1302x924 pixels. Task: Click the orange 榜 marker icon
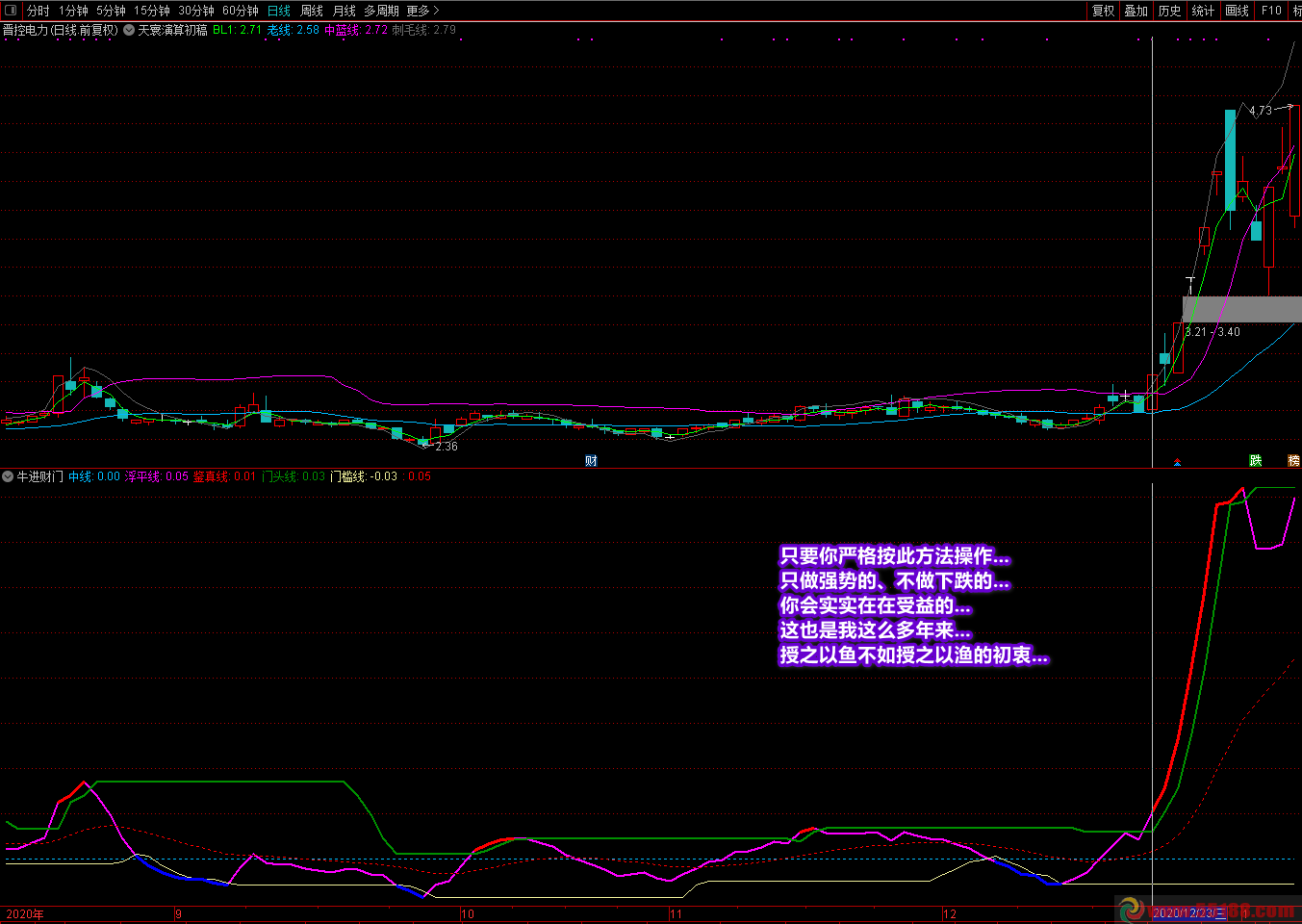1293,461
